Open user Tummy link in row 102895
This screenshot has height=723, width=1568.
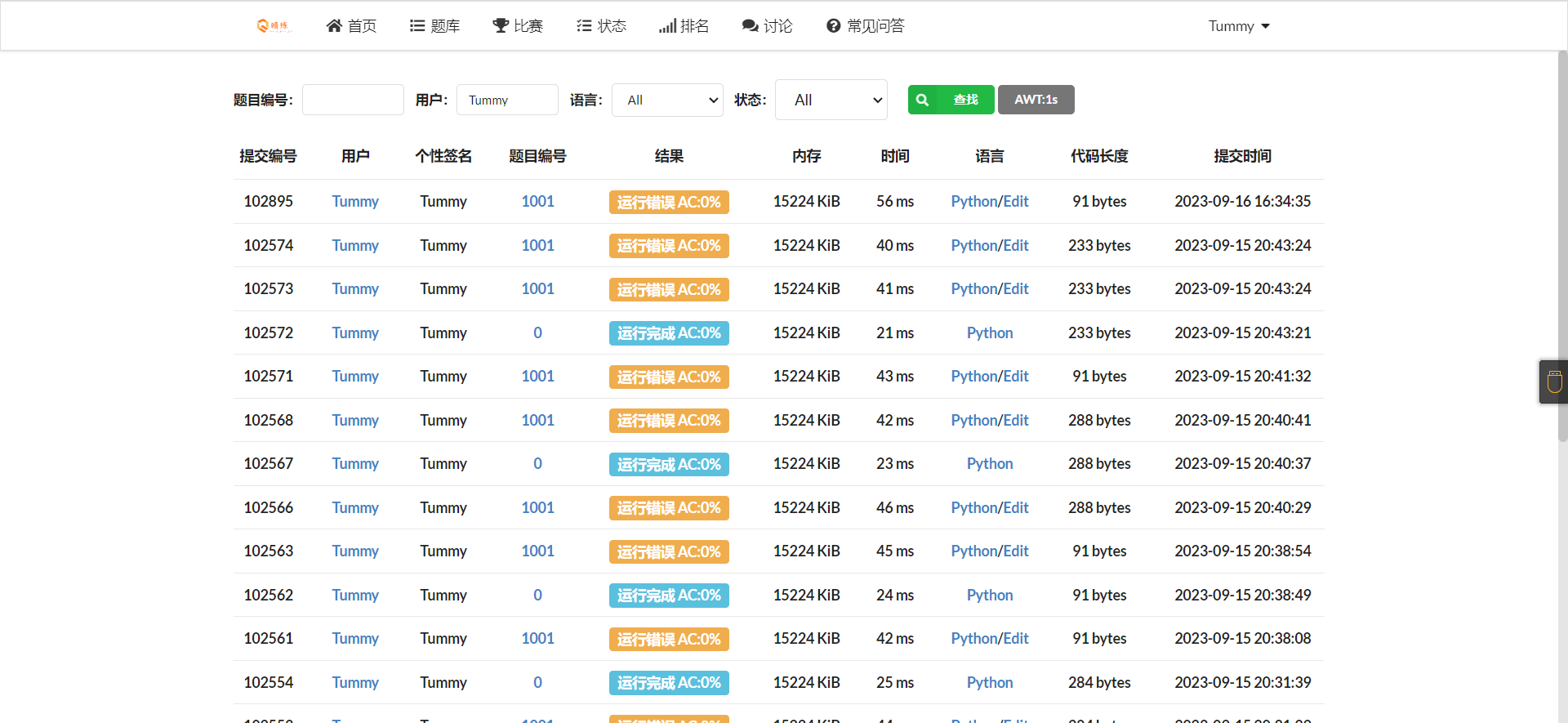tap(355, 202)
